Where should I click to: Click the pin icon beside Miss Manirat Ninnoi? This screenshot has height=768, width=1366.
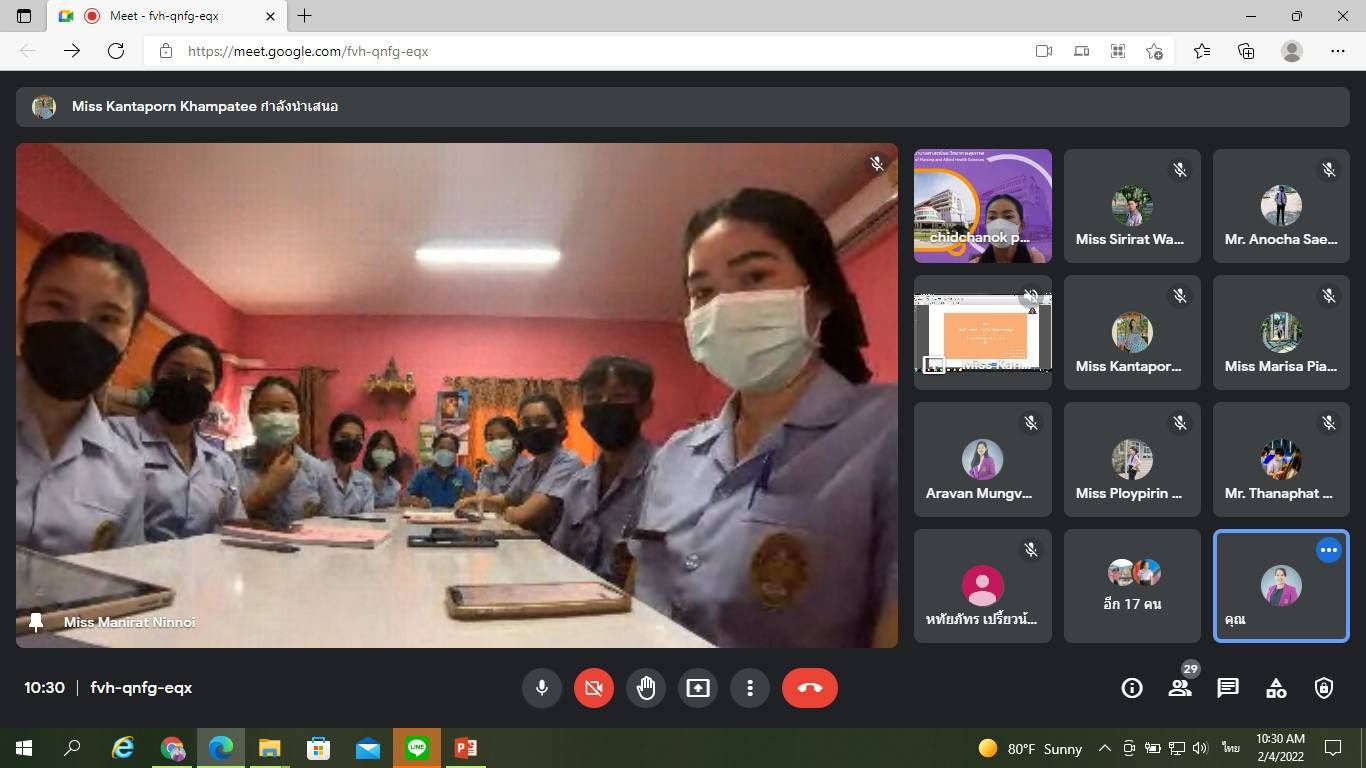37,622
